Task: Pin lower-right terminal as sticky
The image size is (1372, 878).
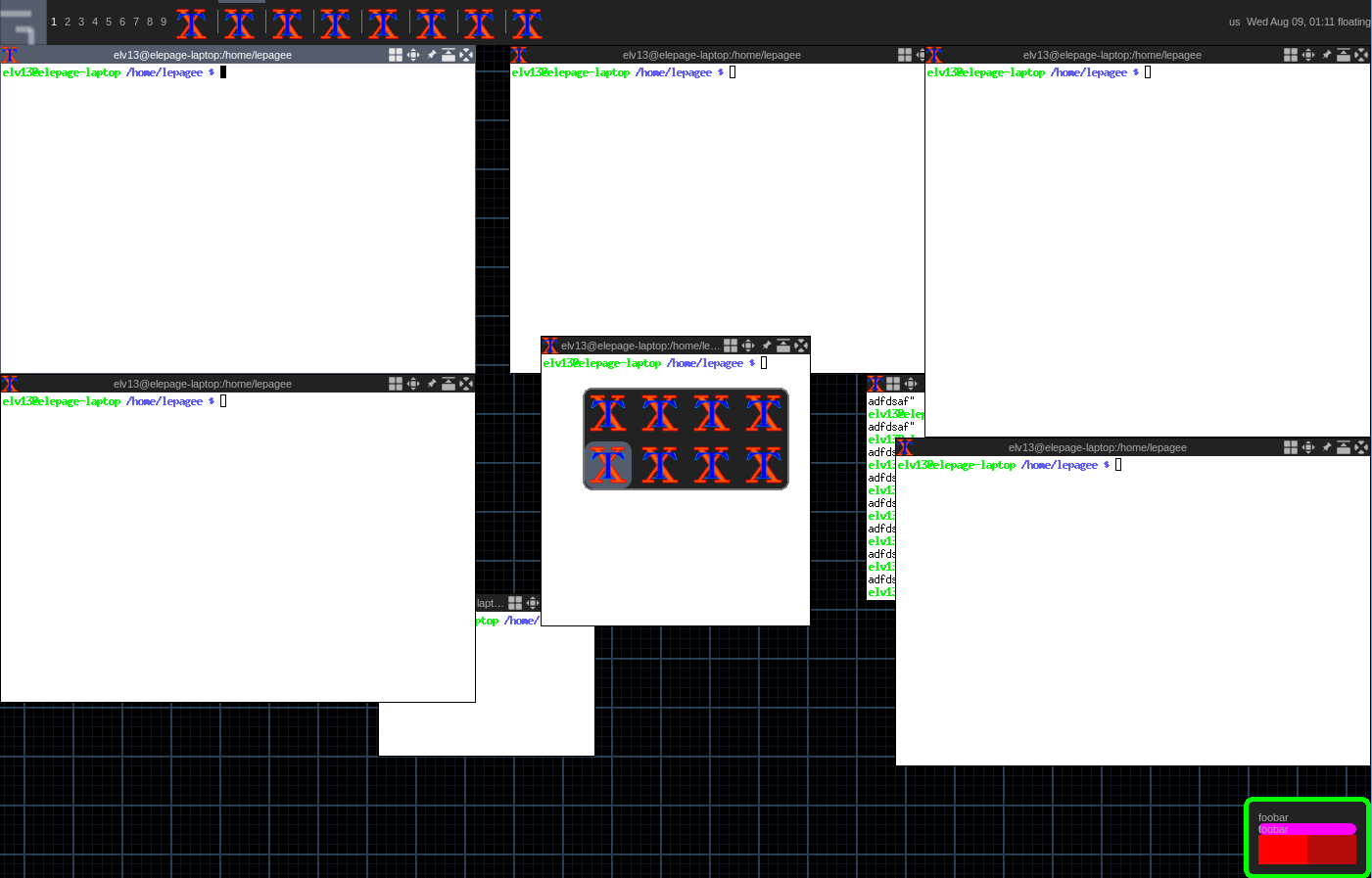Action: [x=1326, y=447]
